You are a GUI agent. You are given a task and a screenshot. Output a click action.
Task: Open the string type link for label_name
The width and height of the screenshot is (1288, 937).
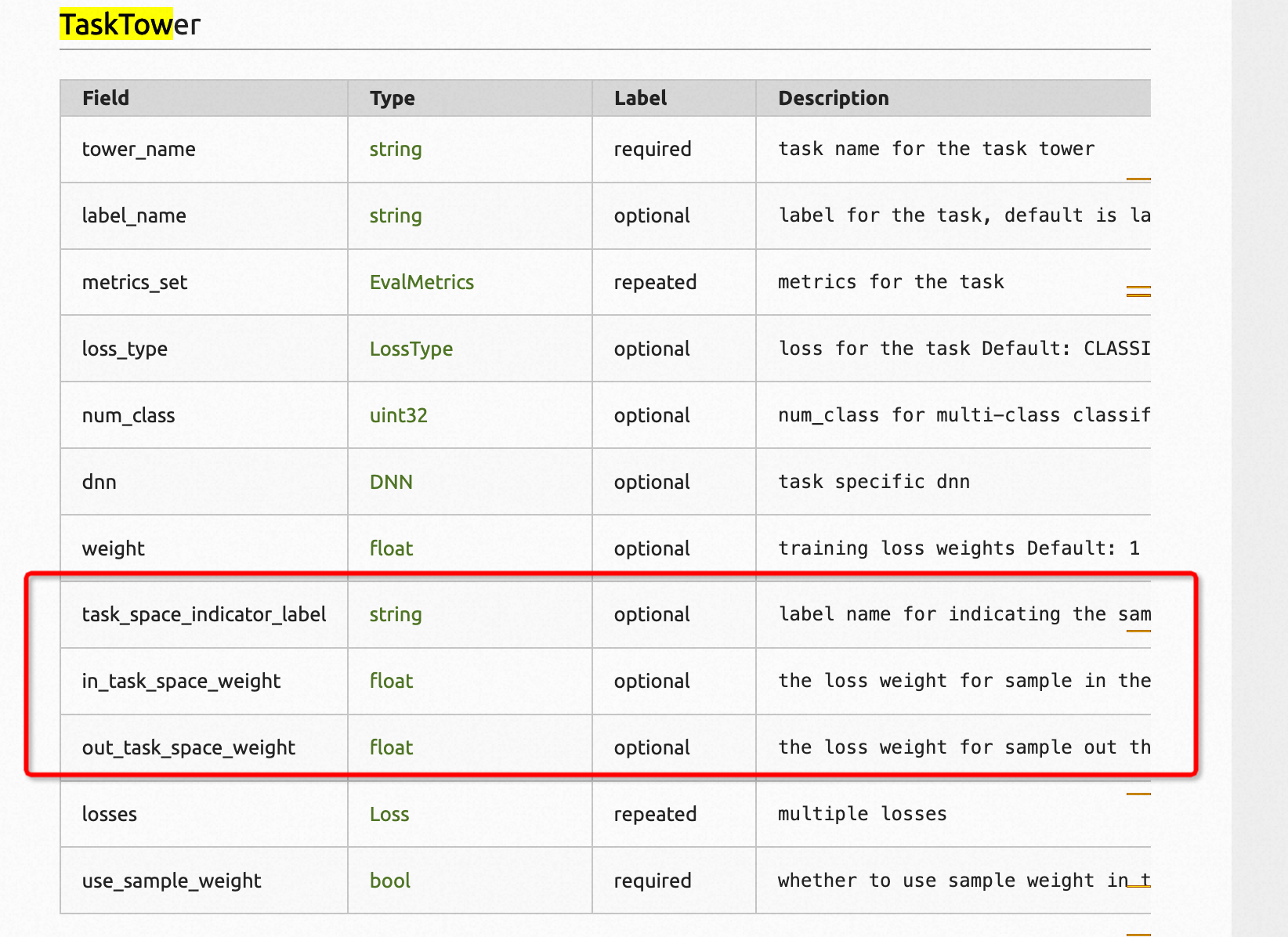click(396, 216)
